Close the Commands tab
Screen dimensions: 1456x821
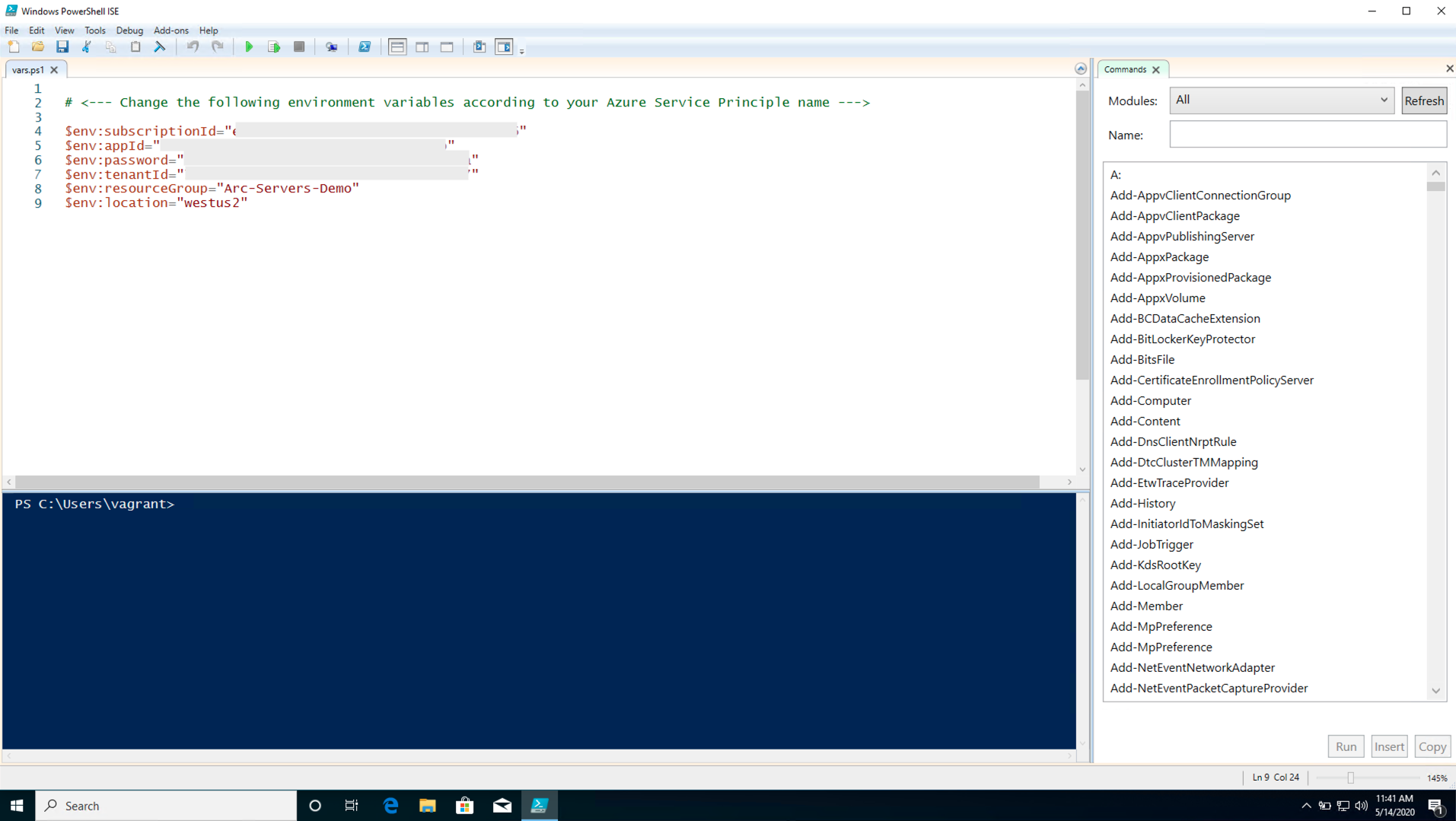[x=1156, y=70]
